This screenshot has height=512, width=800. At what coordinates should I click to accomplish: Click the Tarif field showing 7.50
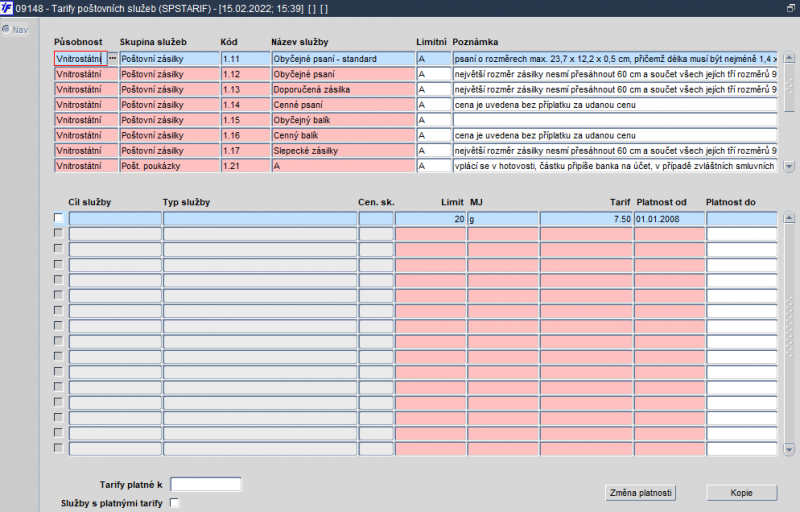click(x=586, y=219)
